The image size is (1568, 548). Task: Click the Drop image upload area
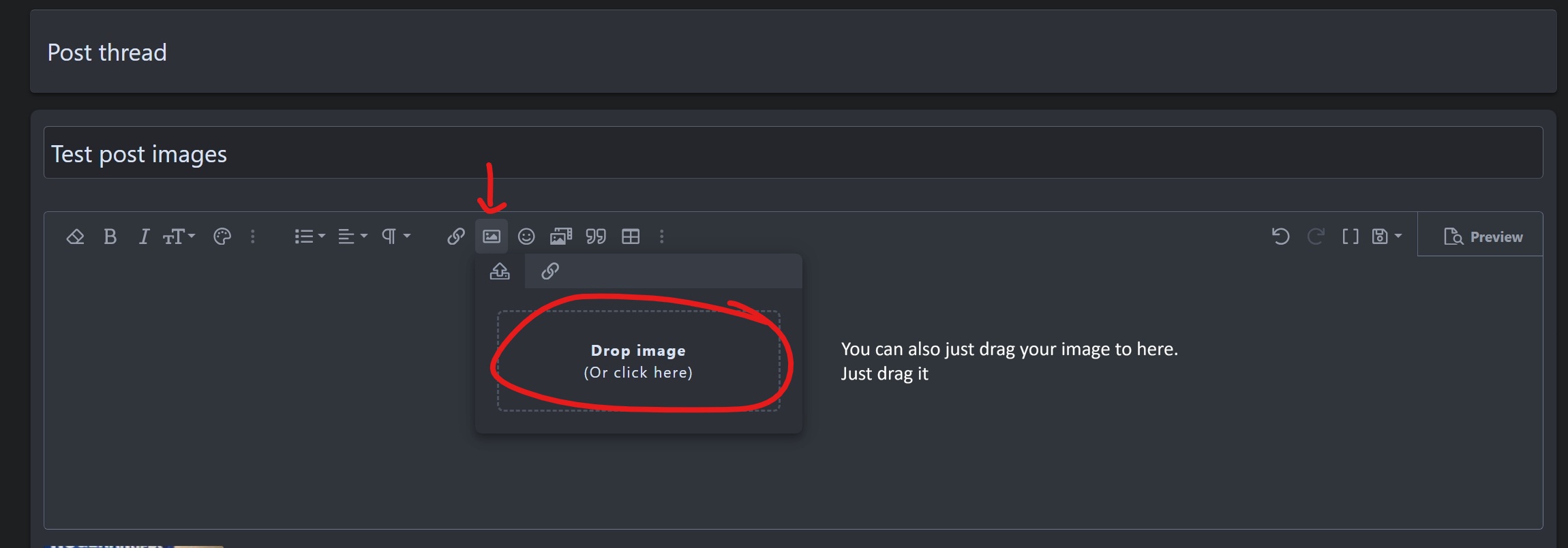coord(638,361)
